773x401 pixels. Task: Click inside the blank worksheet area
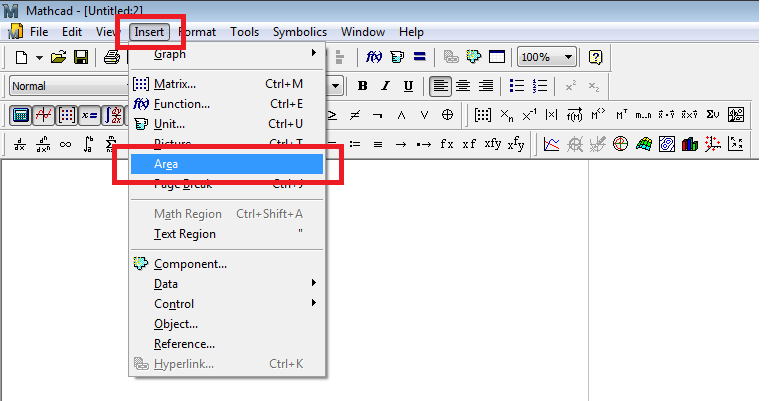click(x=456, y=281)
